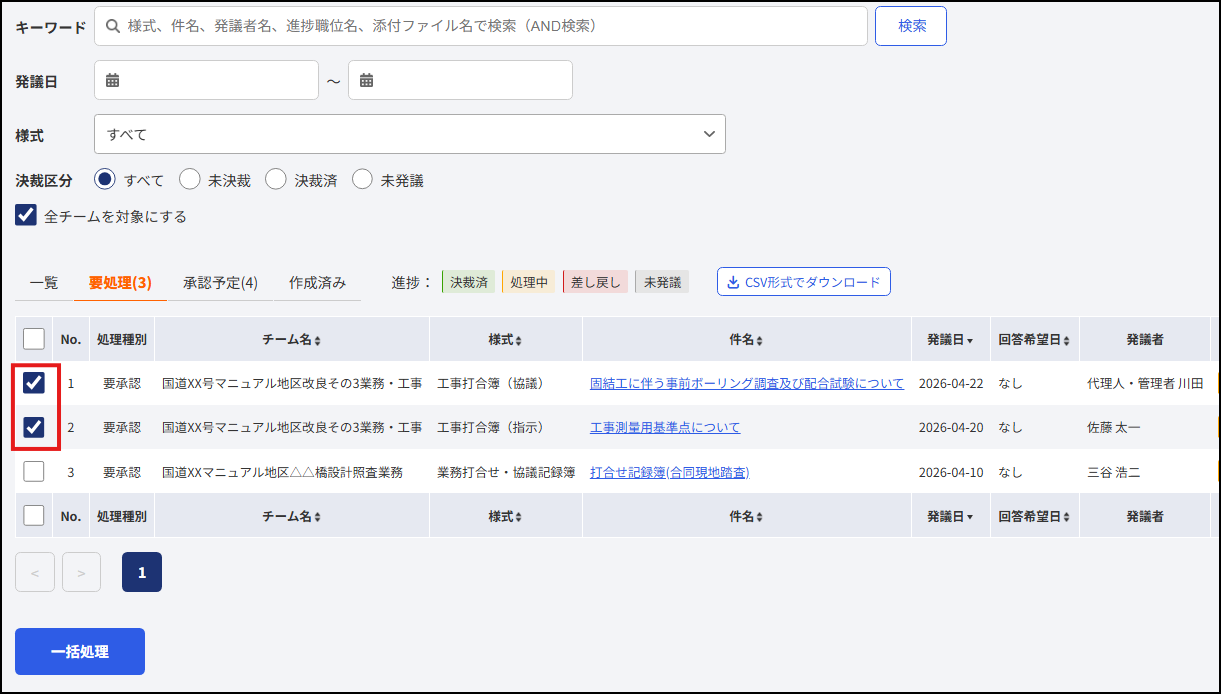
Task: Click the 処理中 progress legend swatch
Action: pyautogui.click(x=528, y=282)
